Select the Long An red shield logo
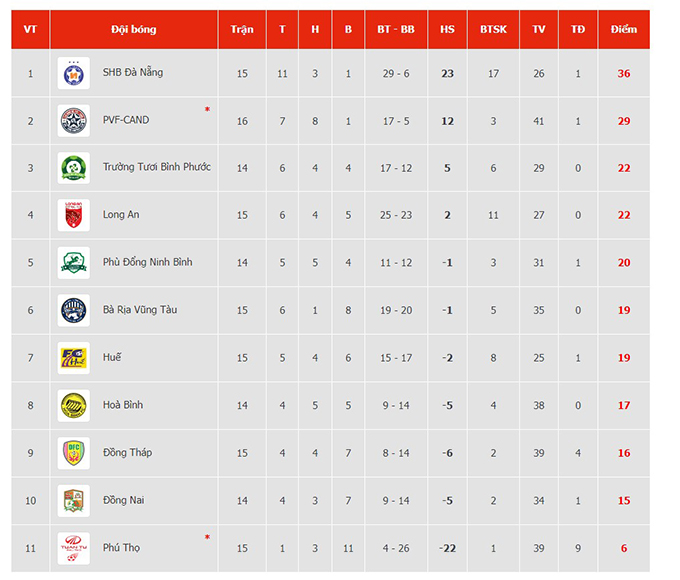The height and width of the screenshot is (580, 680). pos(74,215)
